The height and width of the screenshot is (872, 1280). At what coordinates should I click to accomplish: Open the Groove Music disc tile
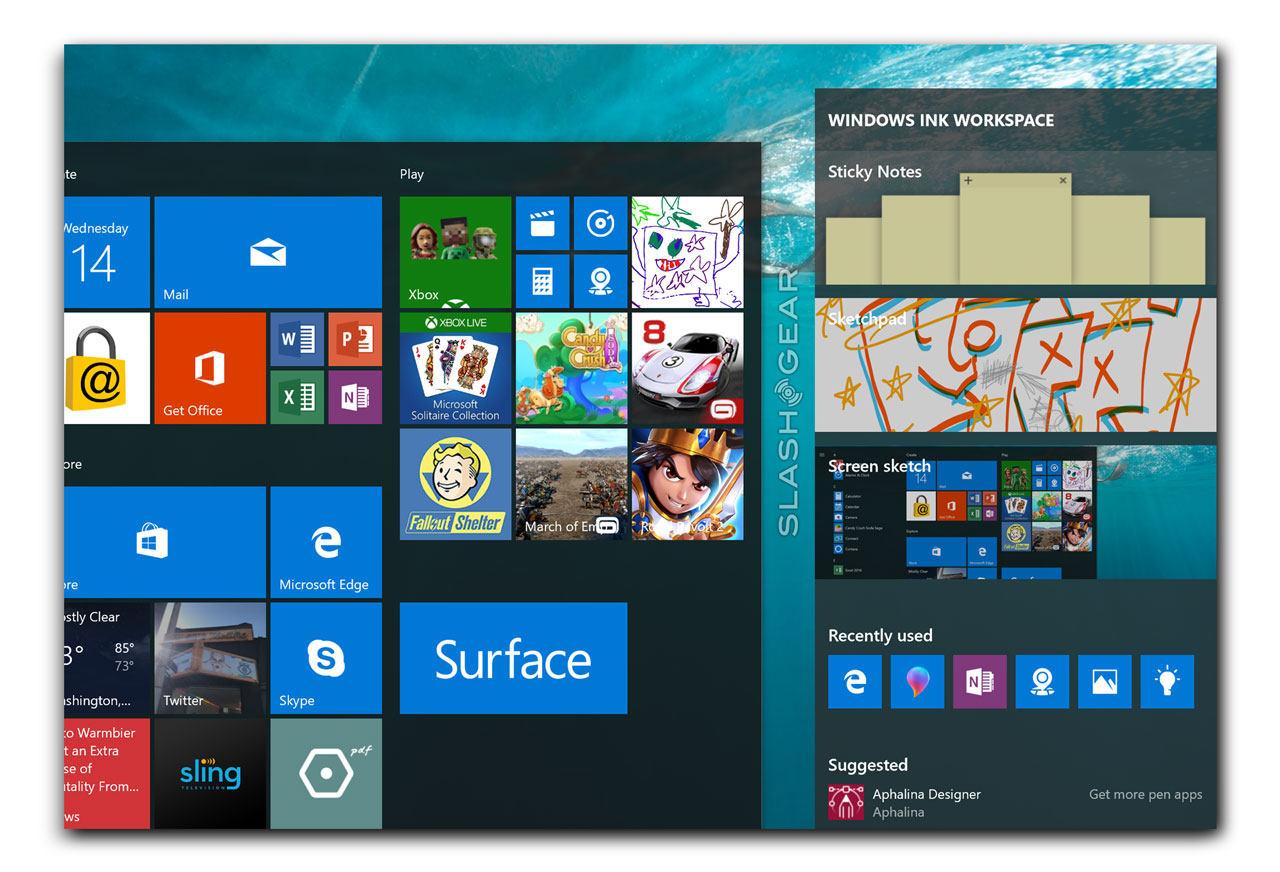(600, 223)
